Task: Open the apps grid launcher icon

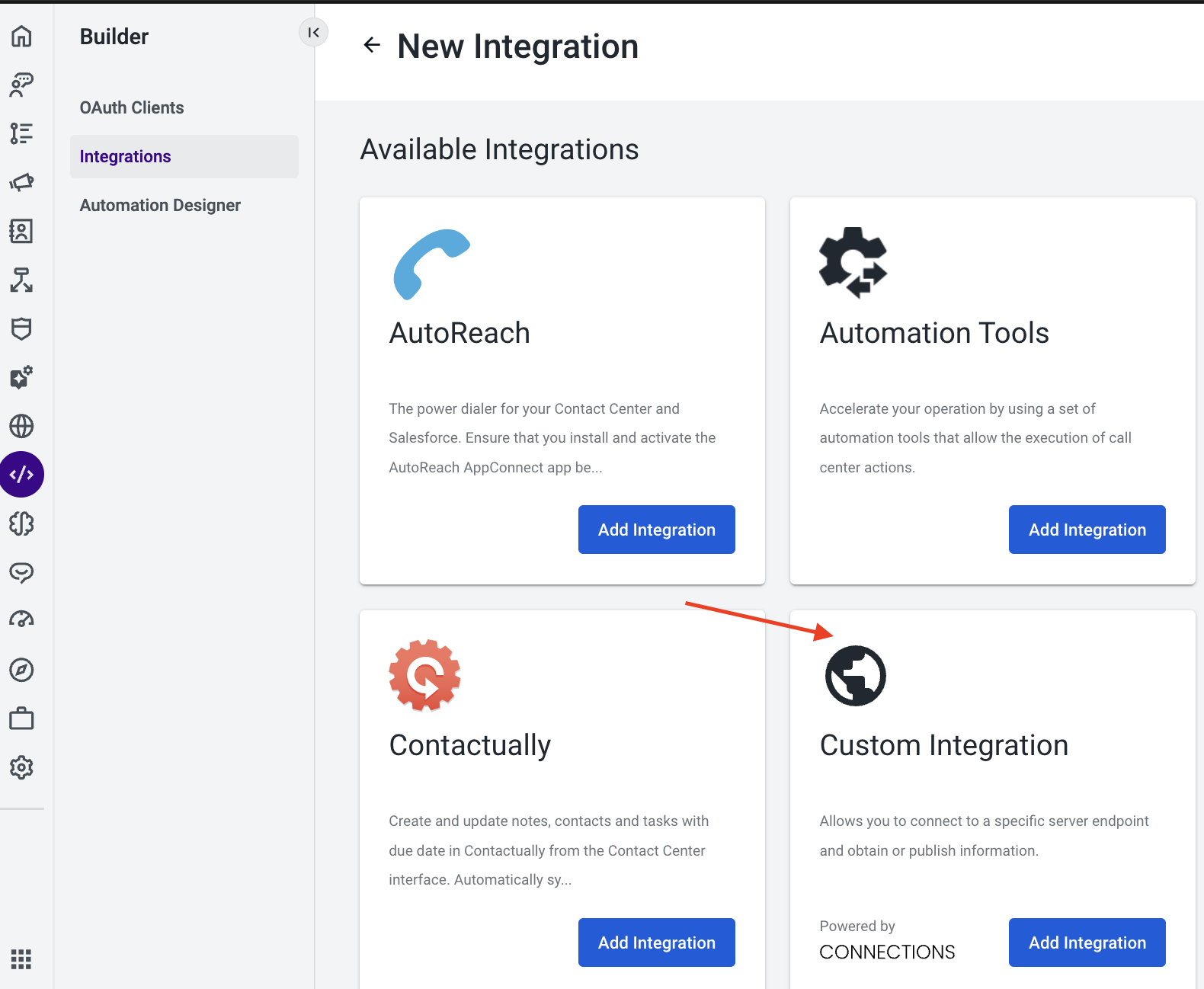Action: point(21,959)
